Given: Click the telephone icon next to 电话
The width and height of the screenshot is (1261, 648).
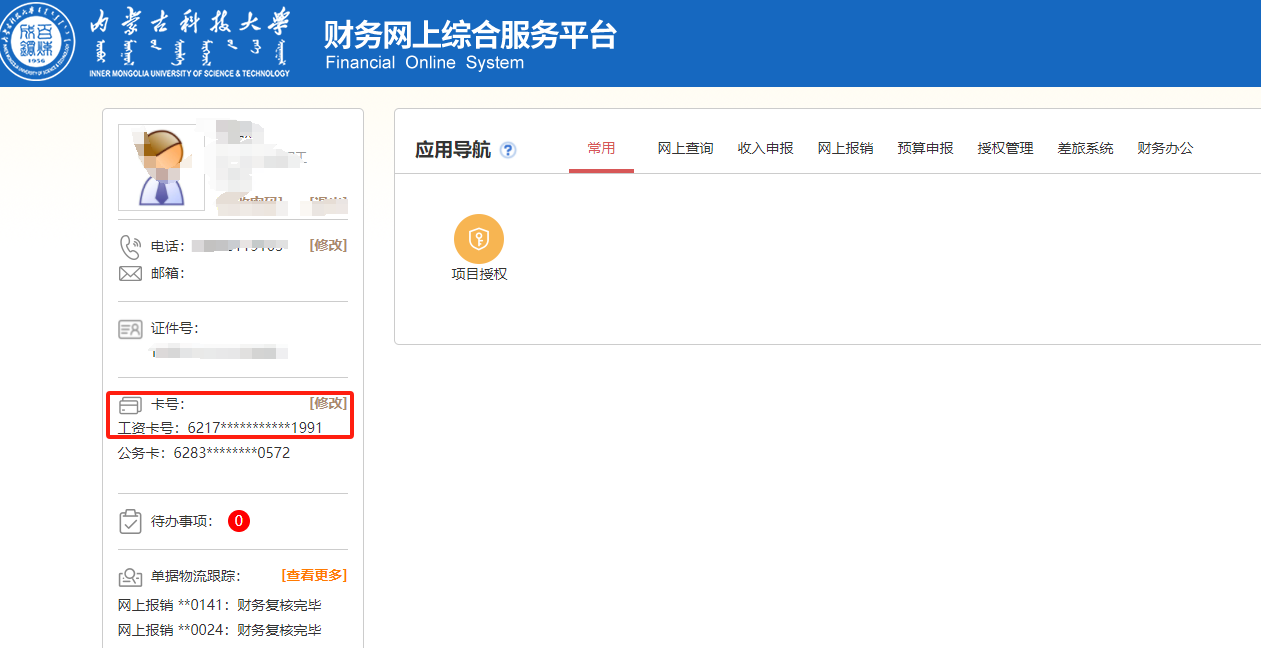Looking at the screenshot, I should (130, 246).
